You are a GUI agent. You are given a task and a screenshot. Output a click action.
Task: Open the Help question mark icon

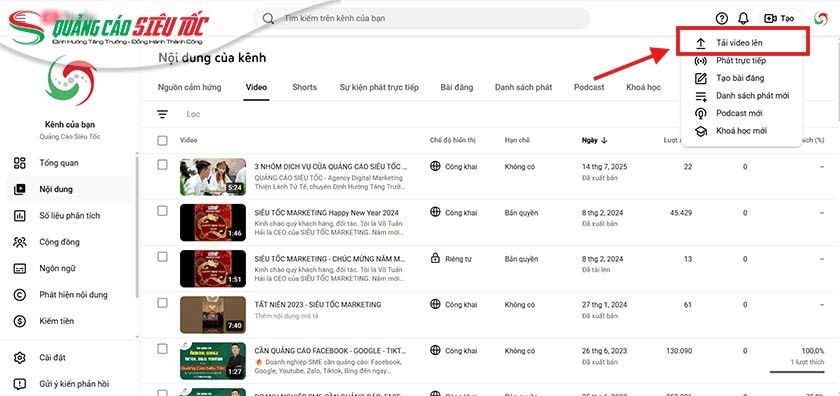tap(722, 19)
